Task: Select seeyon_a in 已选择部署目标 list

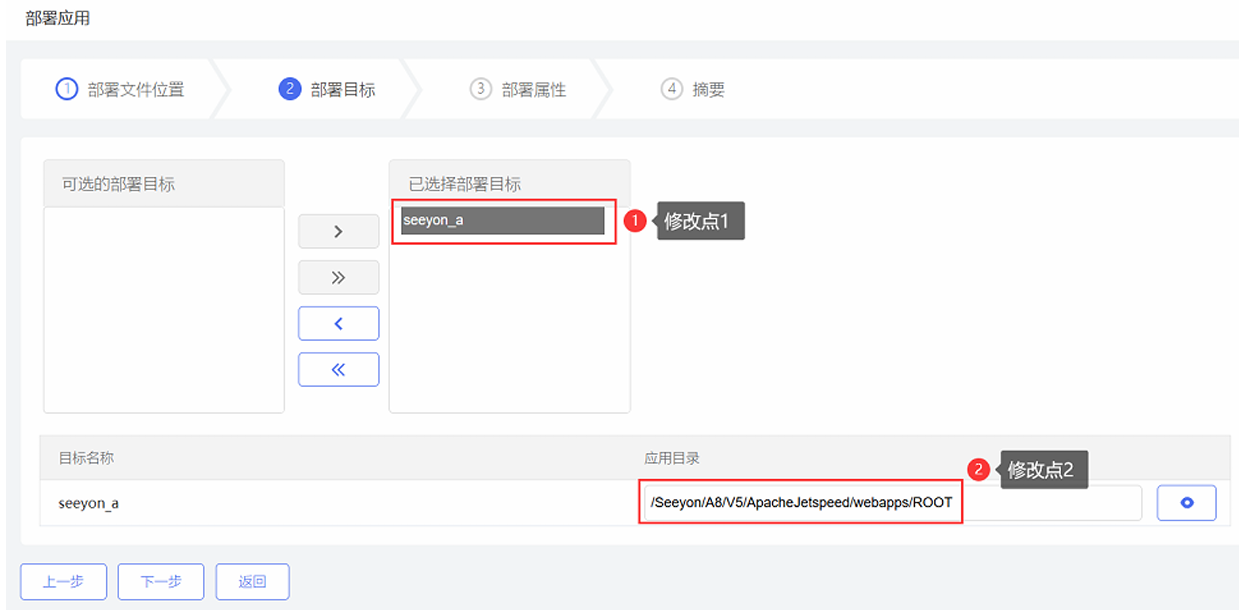Action: click(503, 220)
